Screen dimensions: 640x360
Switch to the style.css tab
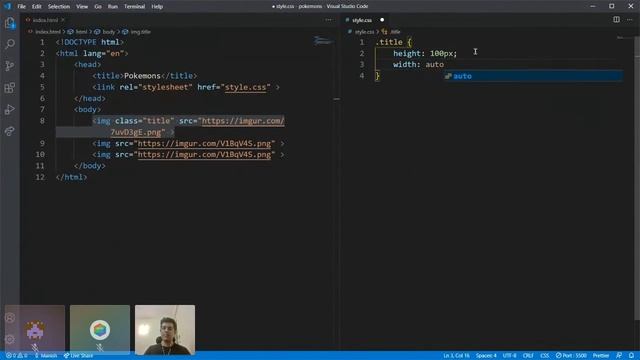362,20
